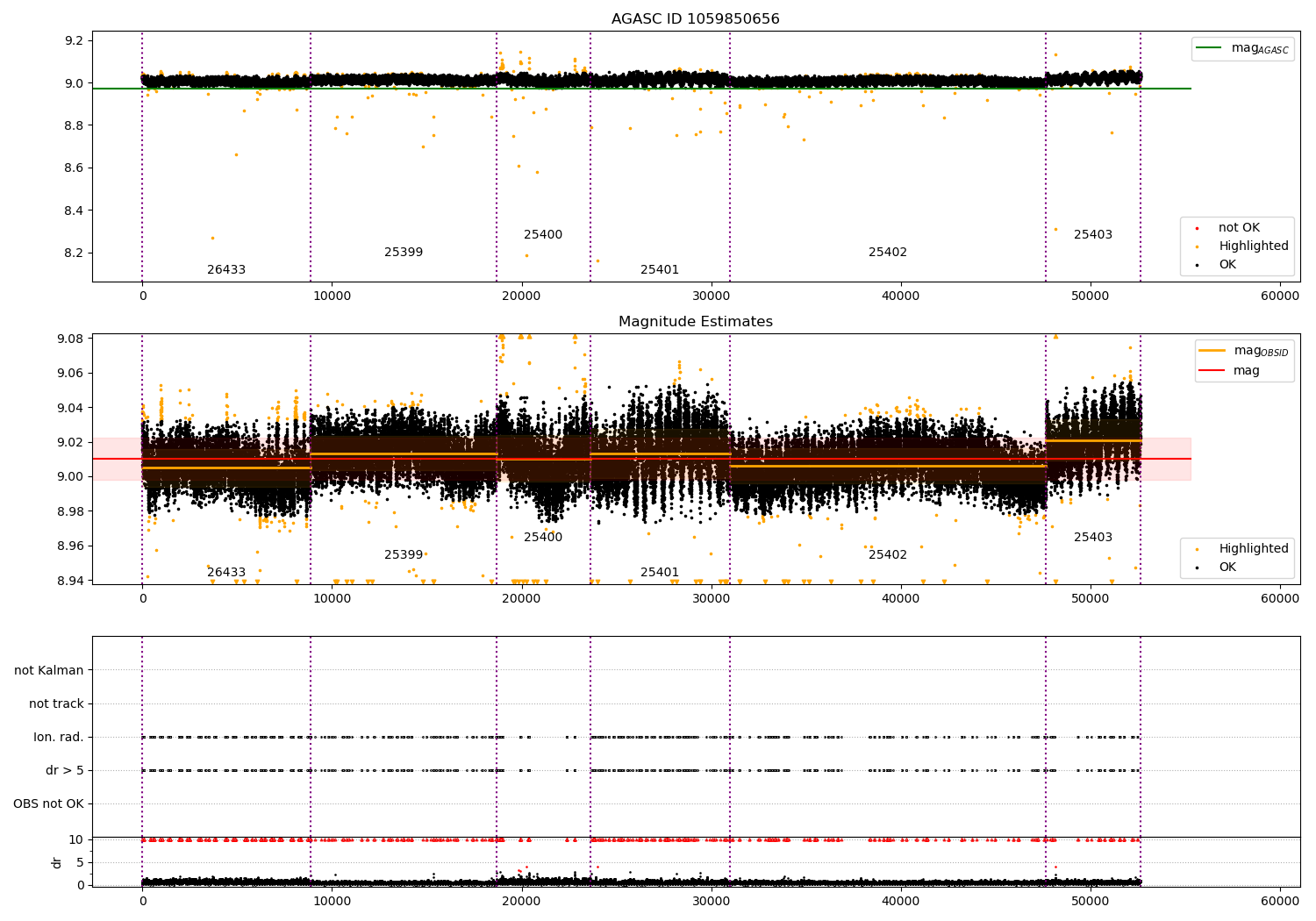Click the 'dr' y-axis label
This screenshot has height=921, width=1316.
(x=57, y=862)
